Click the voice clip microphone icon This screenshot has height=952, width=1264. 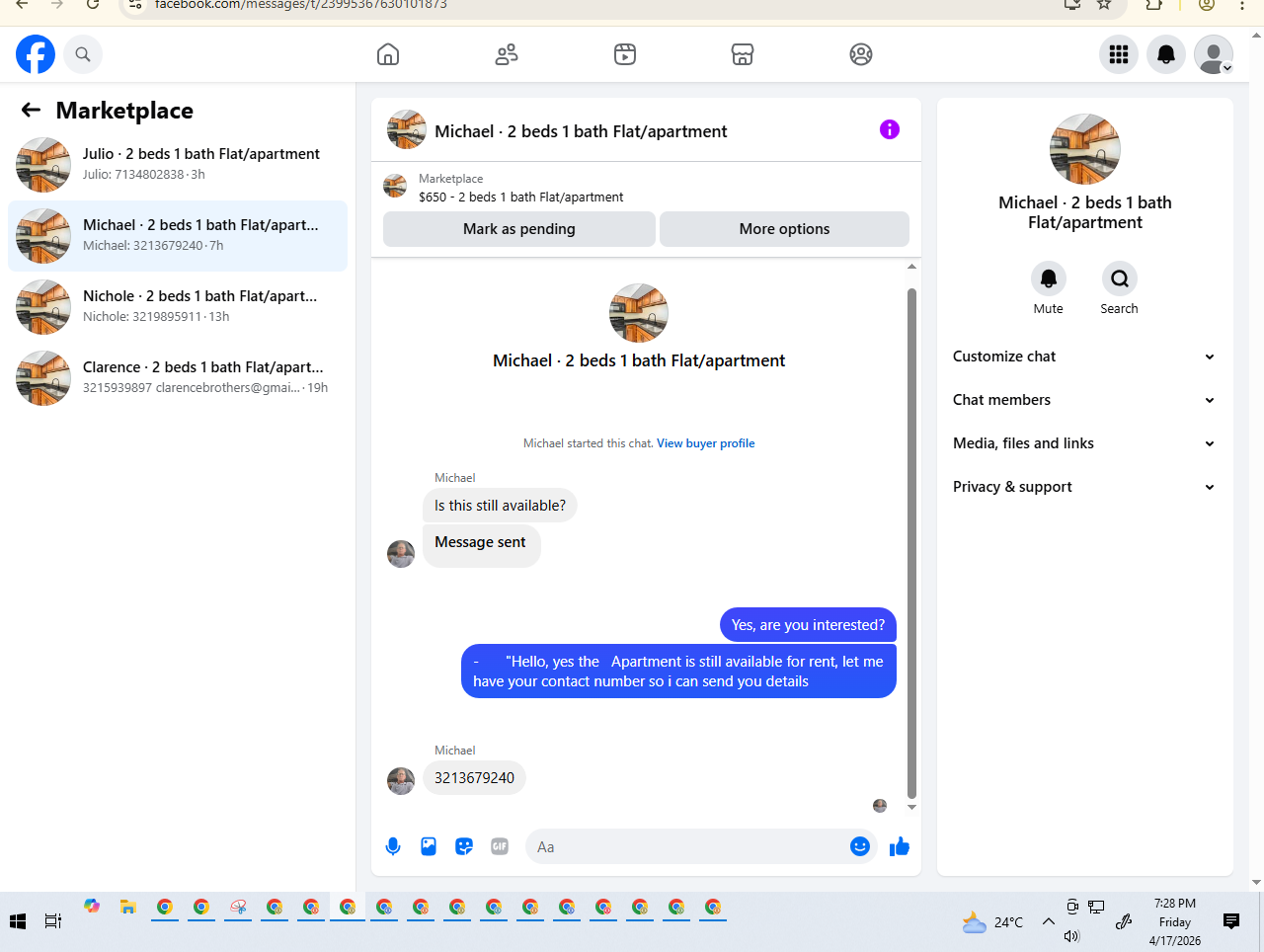pos(393,846)
